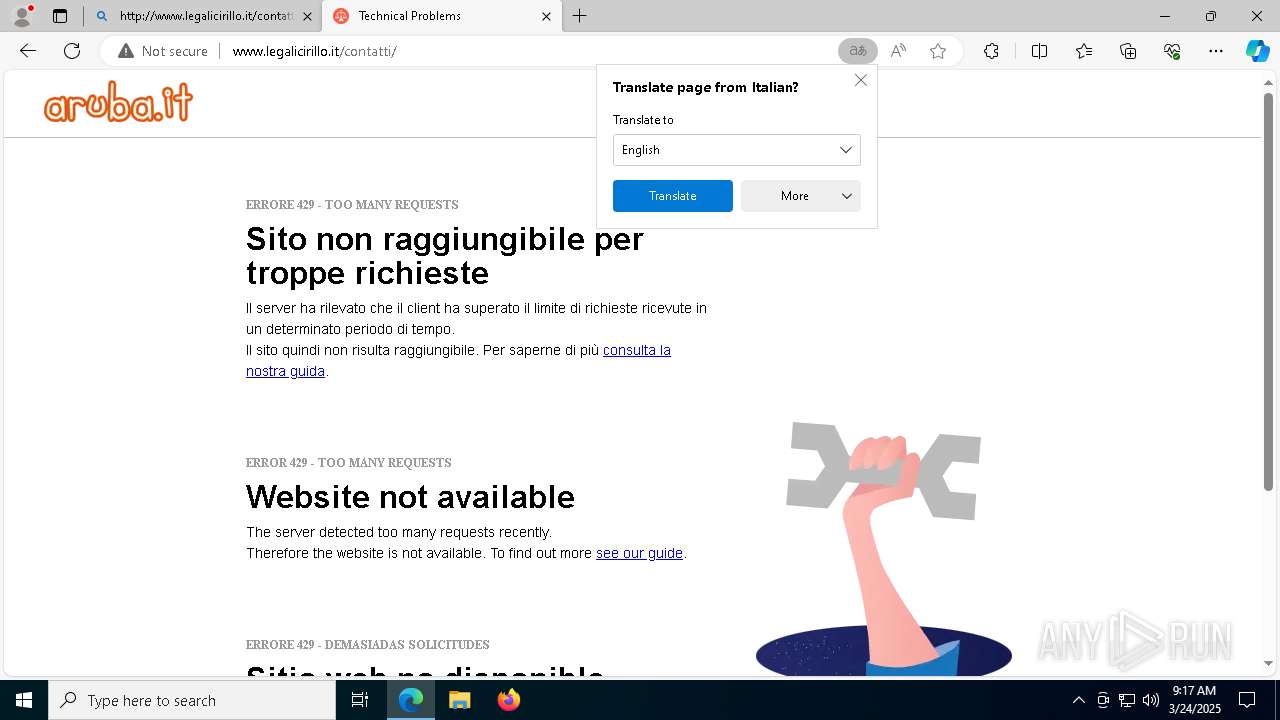This screenshot has height=720, width=1280.
Task: Activate the Read aloud icon
Action: tap(898, 51)
